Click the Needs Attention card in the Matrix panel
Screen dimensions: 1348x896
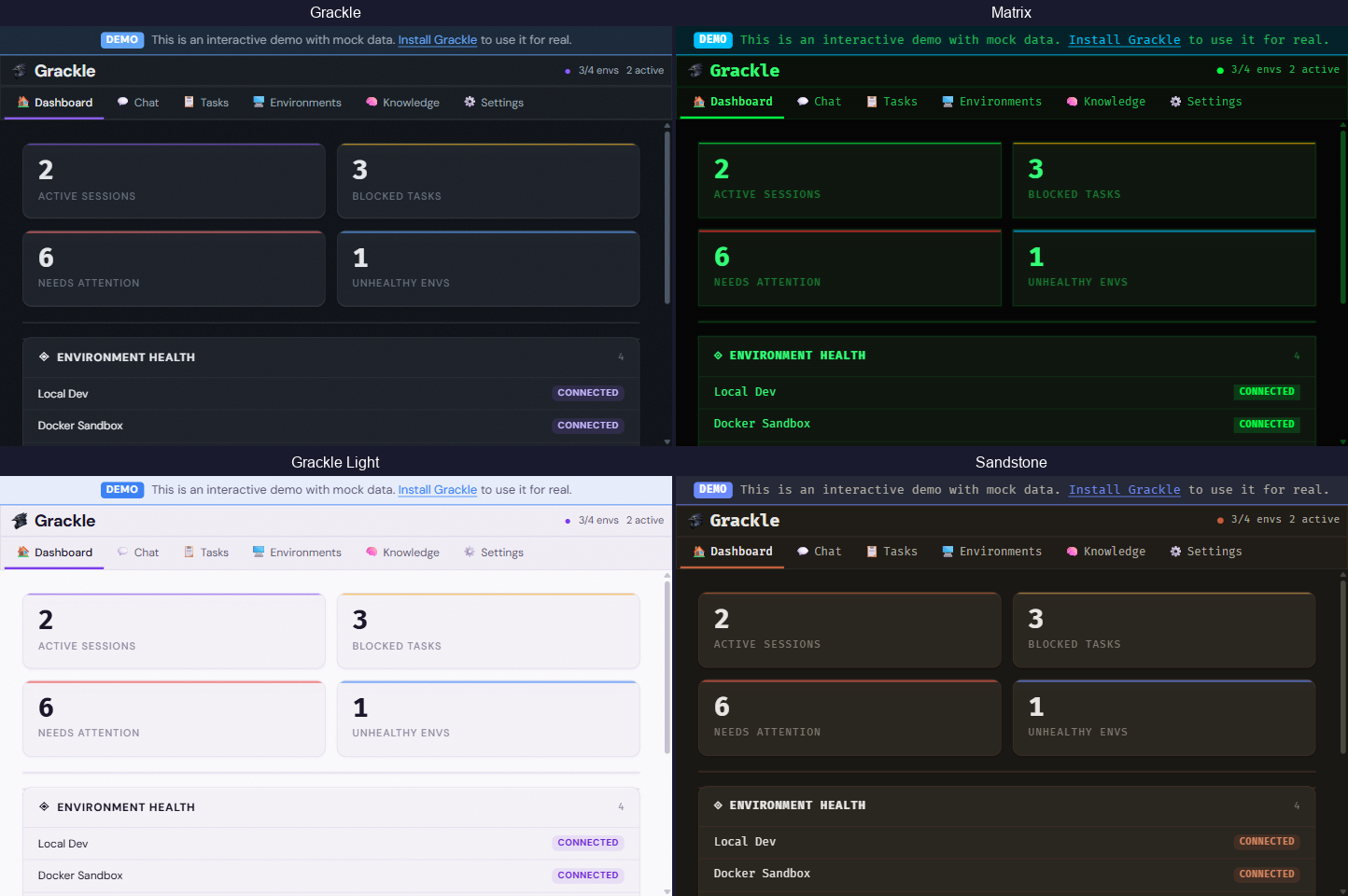click(x=850, y=268)
